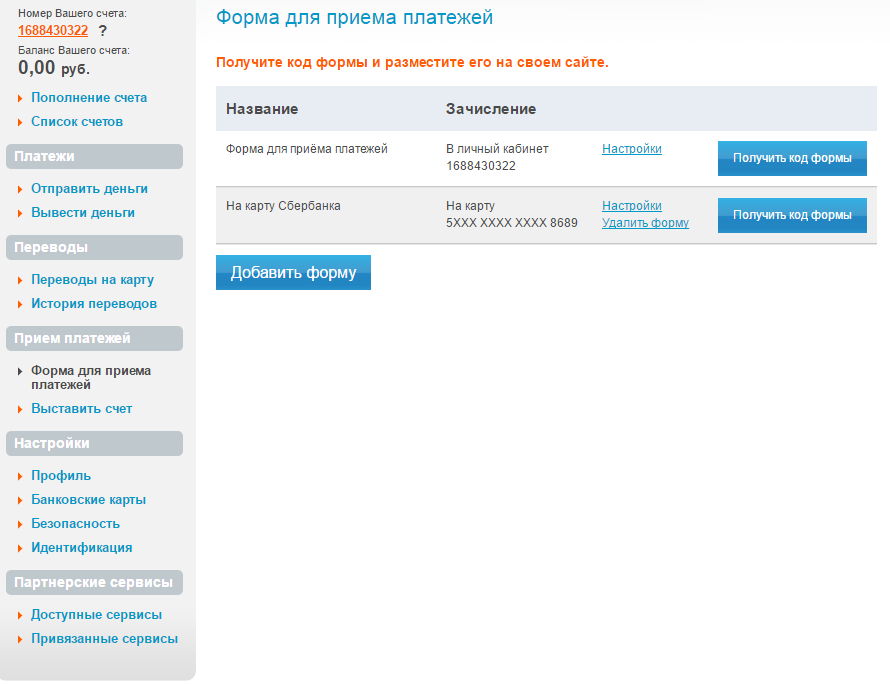
Task: Open Настройки for На карту Сбербанка
Action: click(632, 205)
